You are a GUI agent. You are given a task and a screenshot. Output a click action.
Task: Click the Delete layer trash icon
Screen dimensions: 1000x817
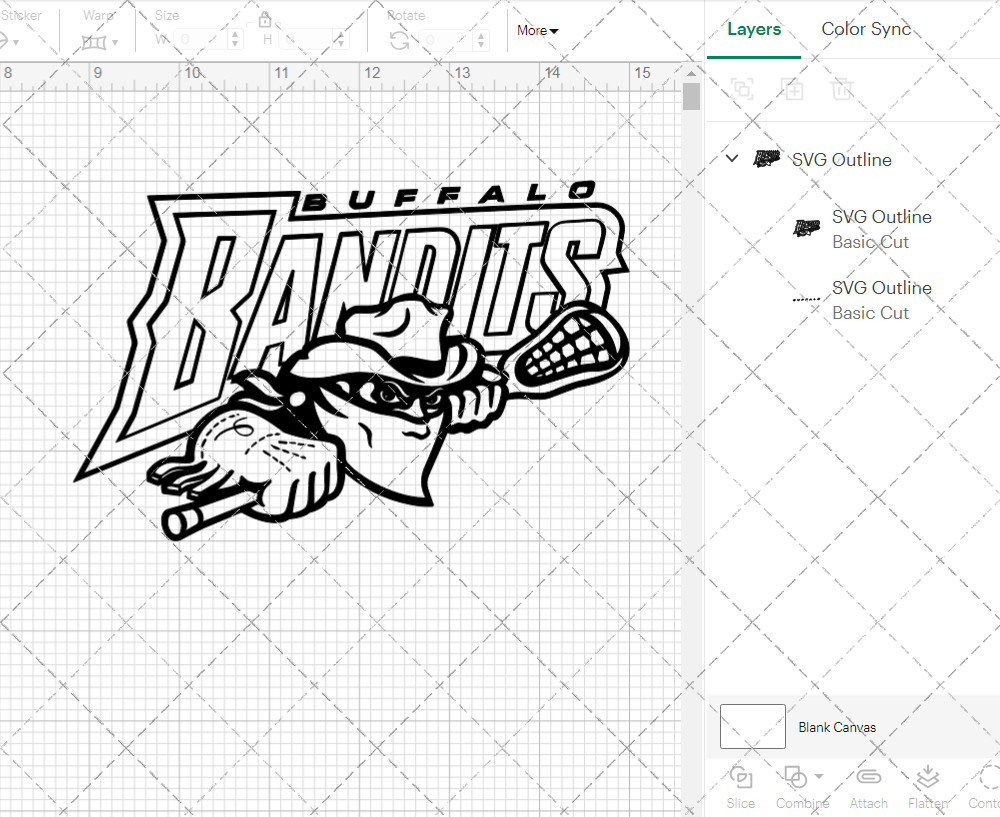pyautogui.click(x=843, y=89)
